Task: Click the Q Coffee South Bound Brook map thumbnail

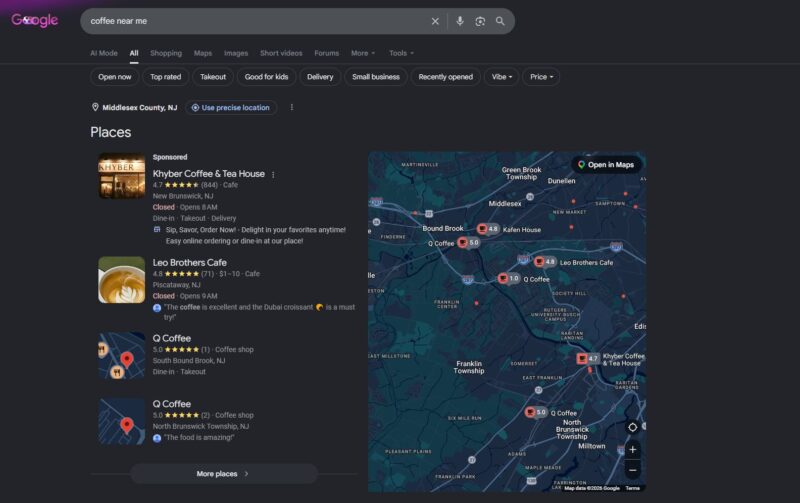Action: pos(121,356)
